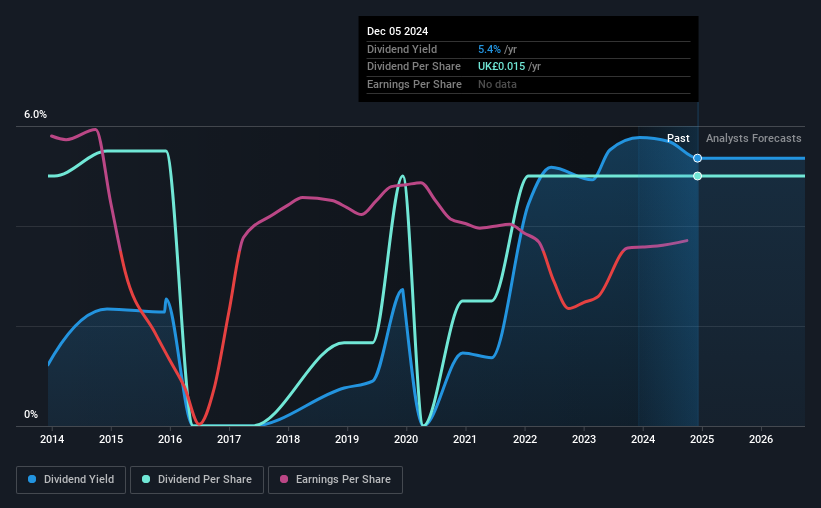Viewport: 821px width, 508px height.
Task: Click the 0% y-axis label
Action: click(x=31, y=414)
